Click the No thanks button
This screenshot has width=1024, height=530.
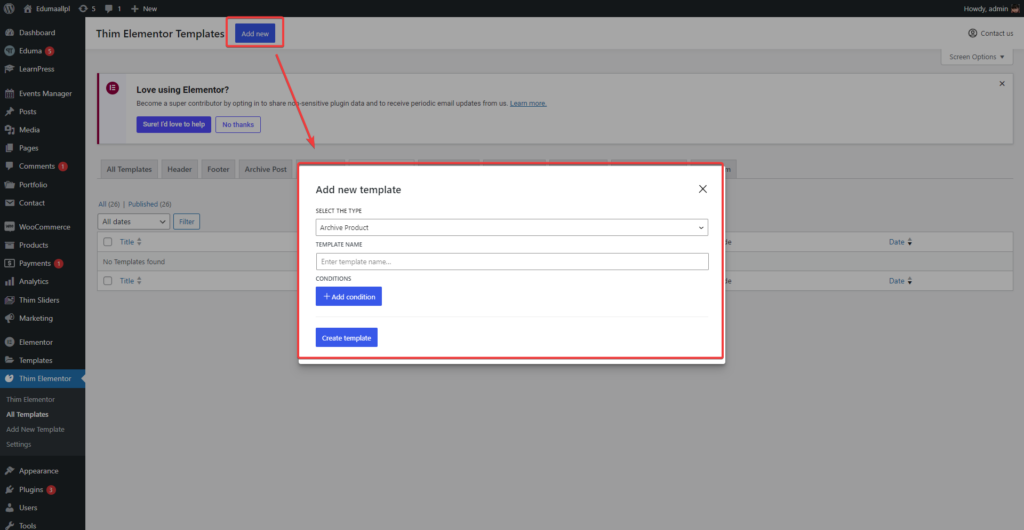click(238, 124)
